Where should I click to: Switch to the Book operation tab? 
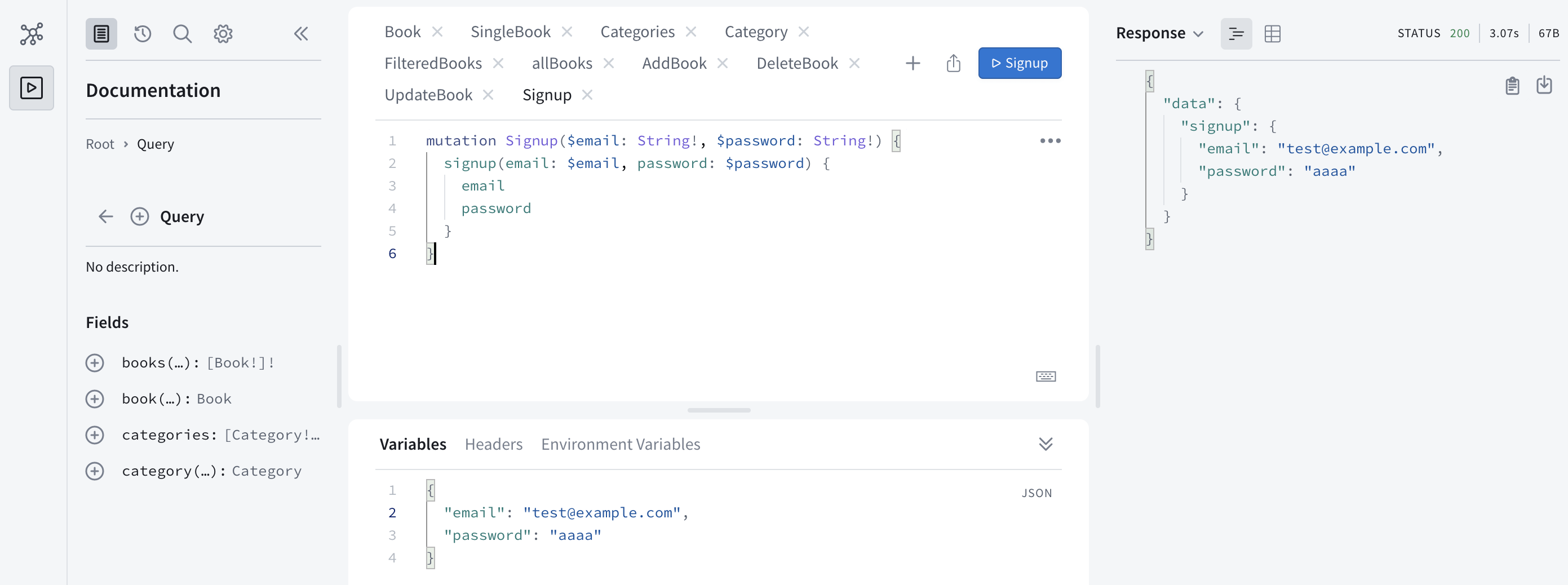[402, 32]
